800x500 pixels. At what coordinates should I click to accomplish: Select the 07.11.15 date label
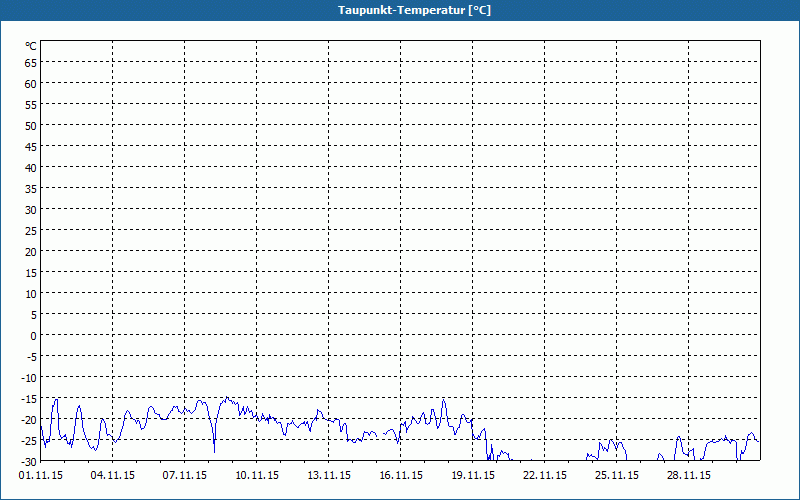coord(185,476)
